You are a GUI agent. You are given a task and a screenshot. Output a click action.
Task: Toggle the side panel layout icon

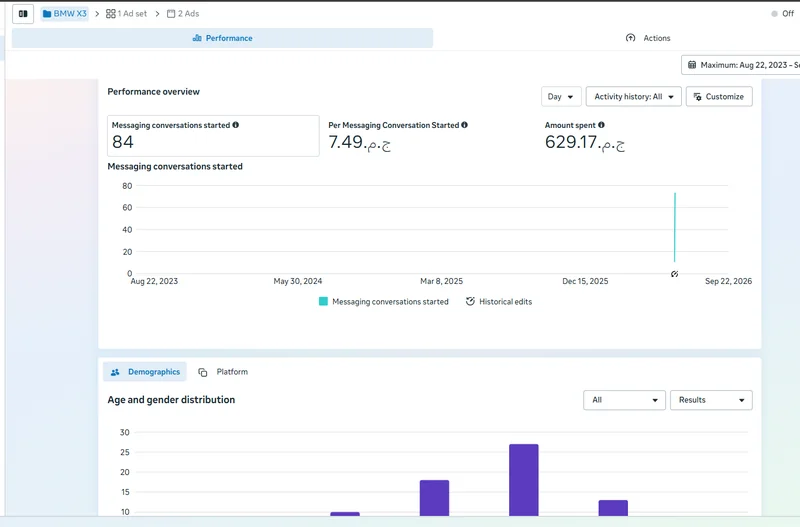pyautogui.click(x=23, y=14)
